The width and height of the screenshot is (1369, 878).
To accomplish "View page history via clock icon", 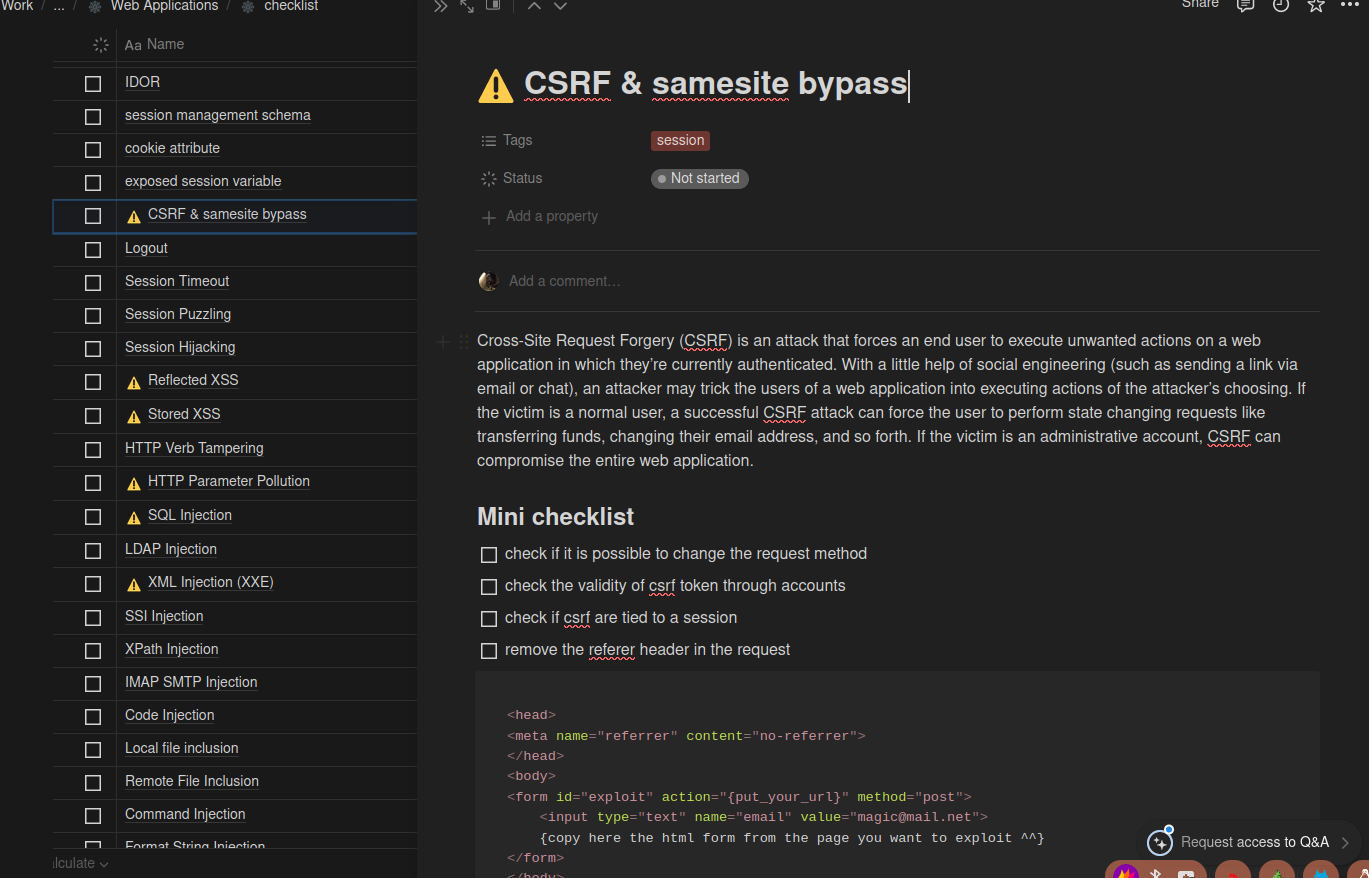I will click(1280, 5).
